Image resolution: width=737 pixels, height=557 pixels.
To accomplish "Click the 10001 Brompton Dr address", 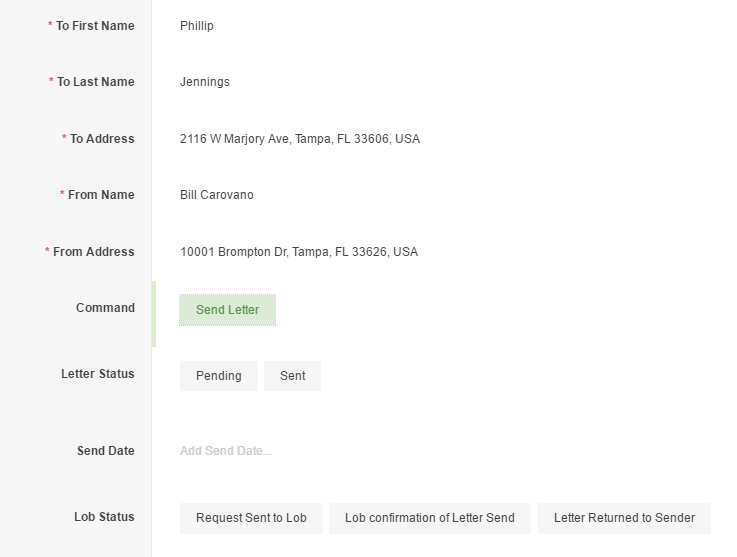I will 299,252.
